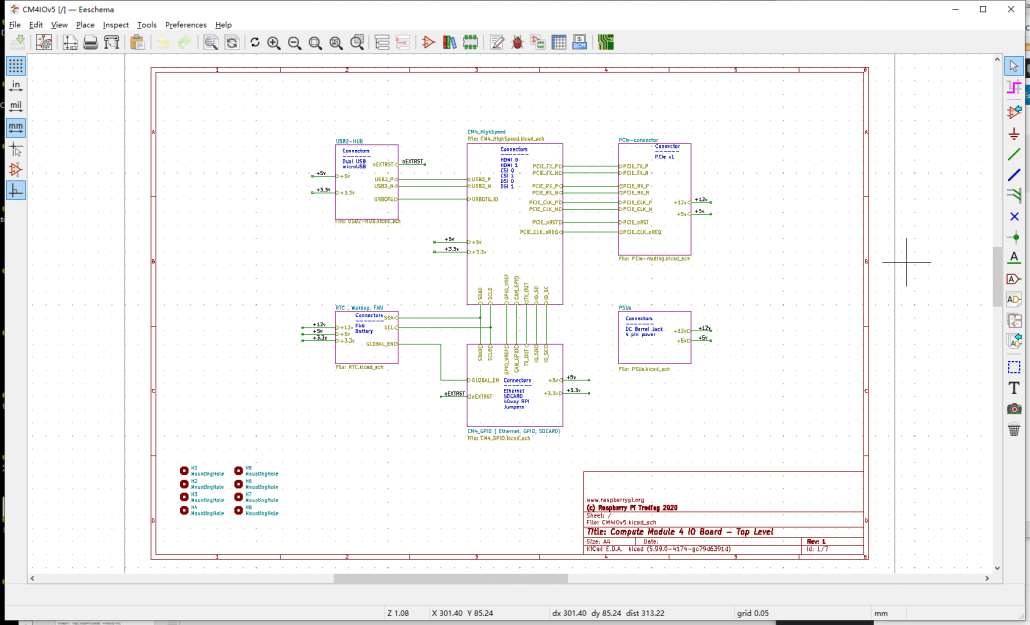
Task: Enable millimeter units on left toolbar
Action: (15, 127)
